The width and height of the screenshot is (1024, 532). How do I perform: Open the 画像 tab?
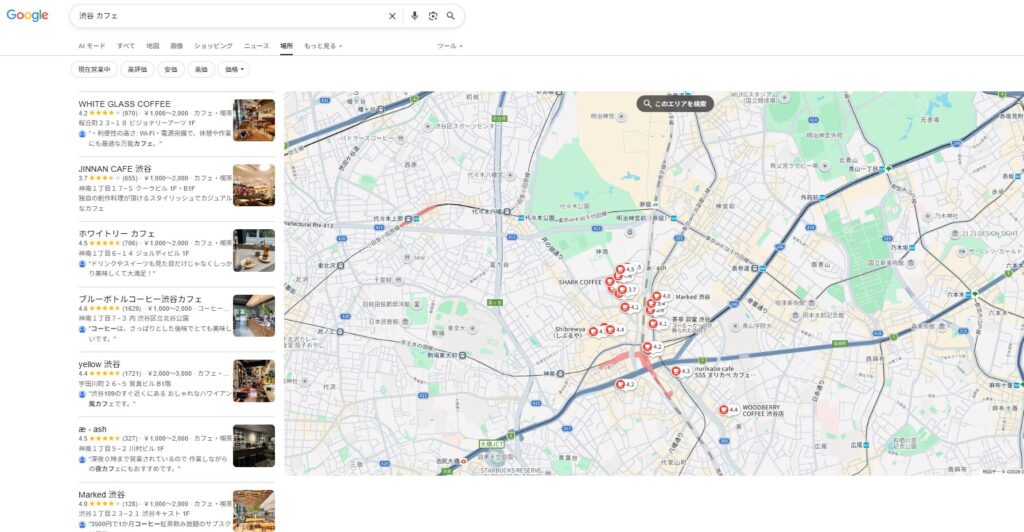coord(176,46)
